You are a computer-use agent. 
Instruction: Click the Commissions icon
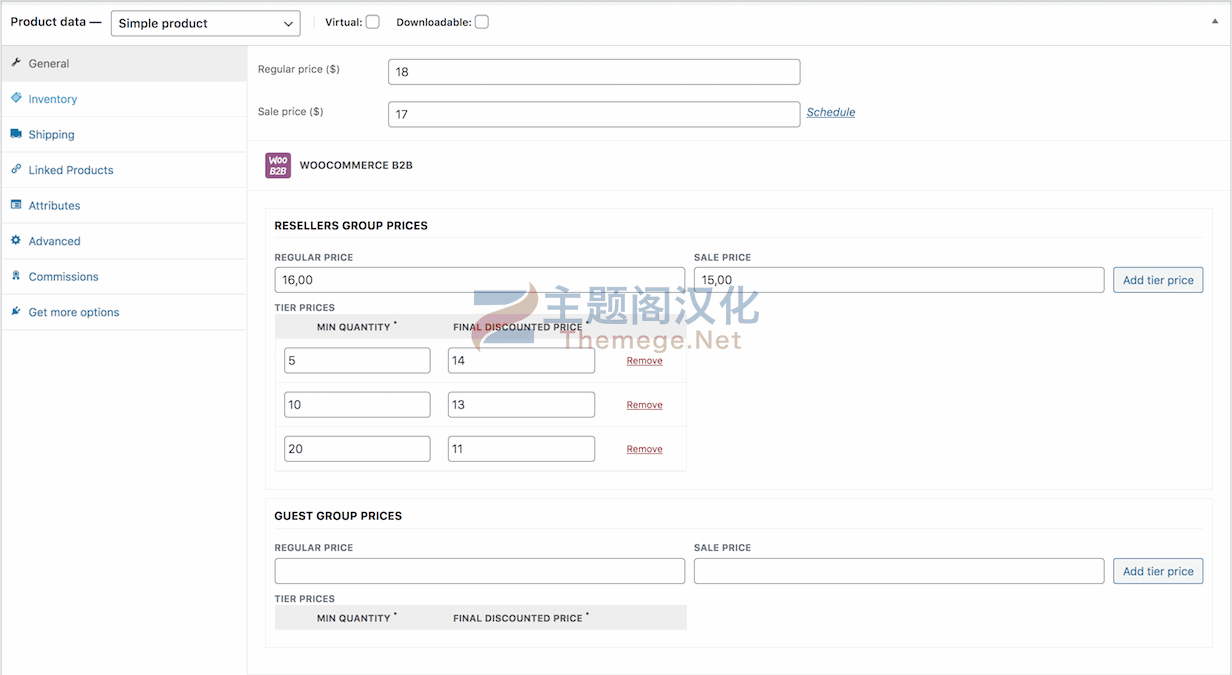click(x=16, y=275)
